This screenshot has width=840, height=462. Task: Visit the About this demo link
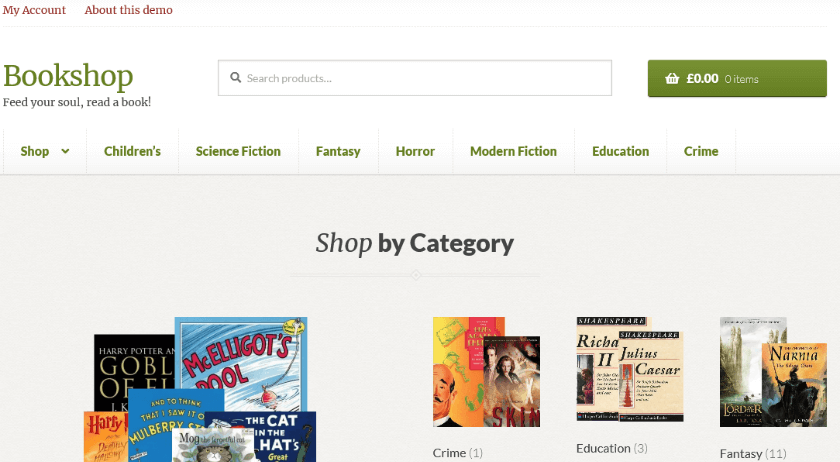point(129,10)
